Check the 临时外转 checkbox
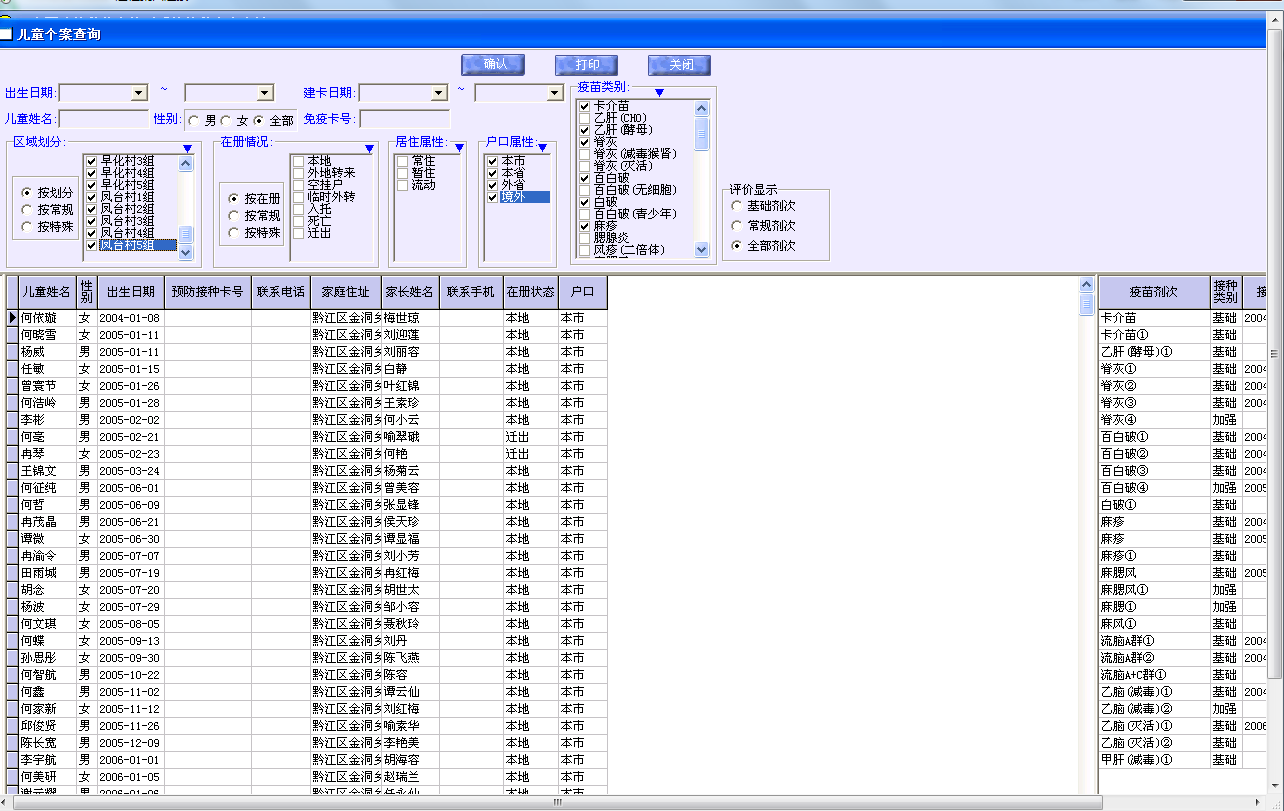This screenshot has height=811, width=1284. point(298,197)
